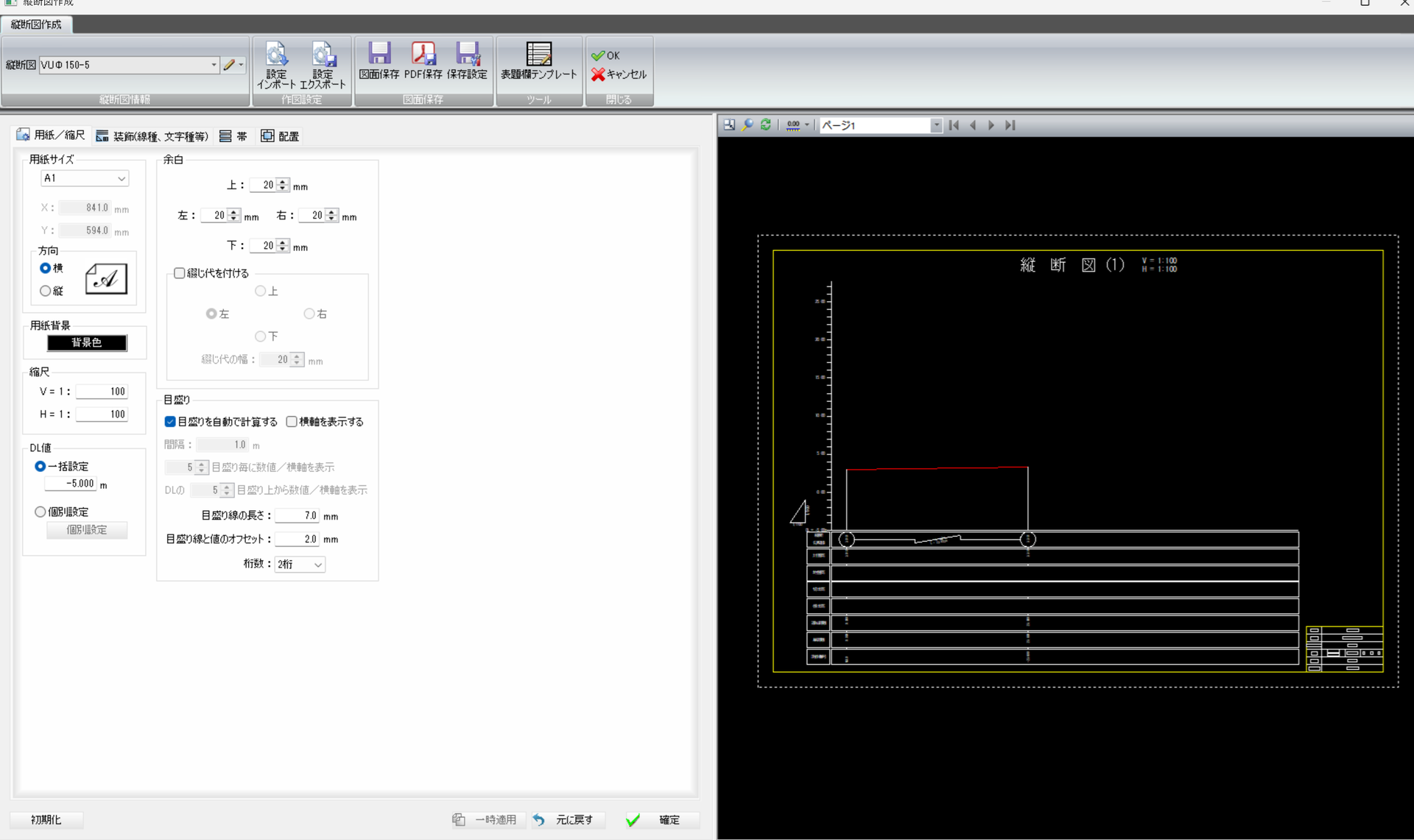
Task: Click the 設定エクスポート icon
Action: coord(323,55)
